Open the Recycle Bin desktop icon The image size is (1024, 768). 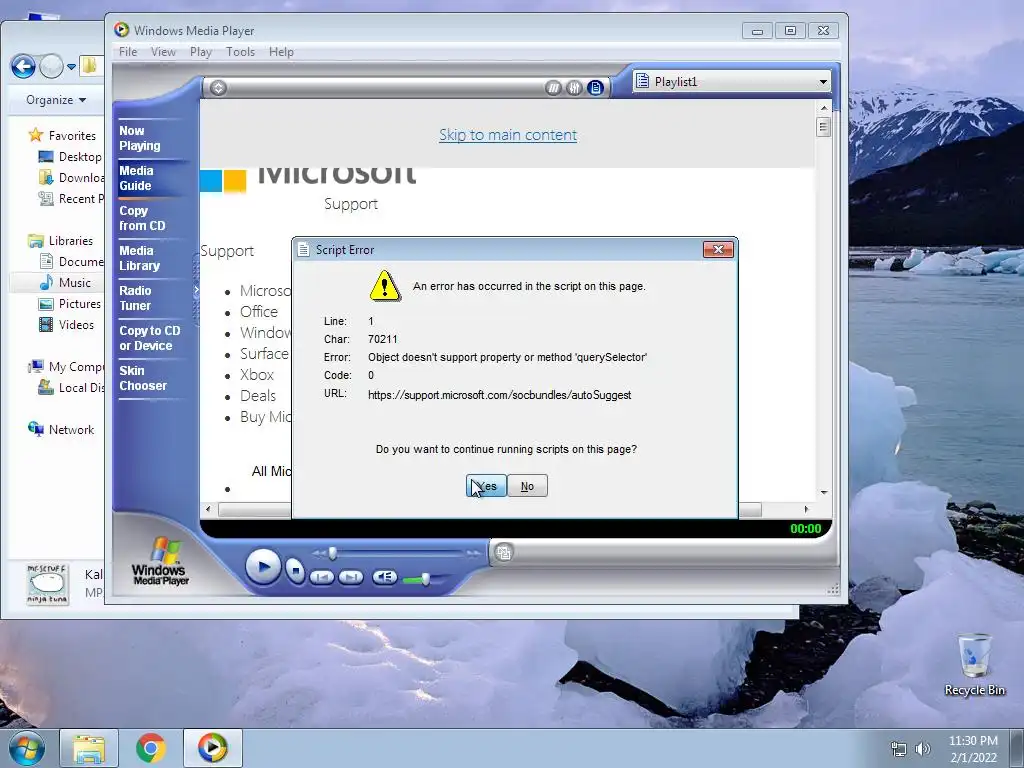coord(974,665)
